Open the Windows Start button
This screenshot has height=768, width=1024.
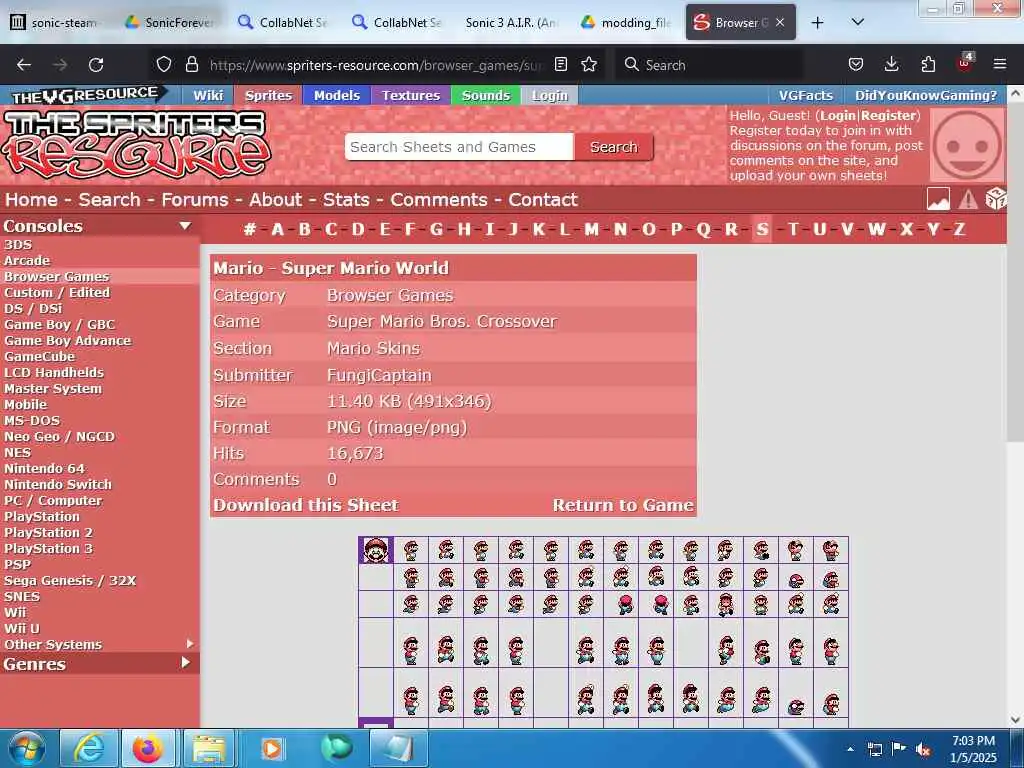point(27,748)
